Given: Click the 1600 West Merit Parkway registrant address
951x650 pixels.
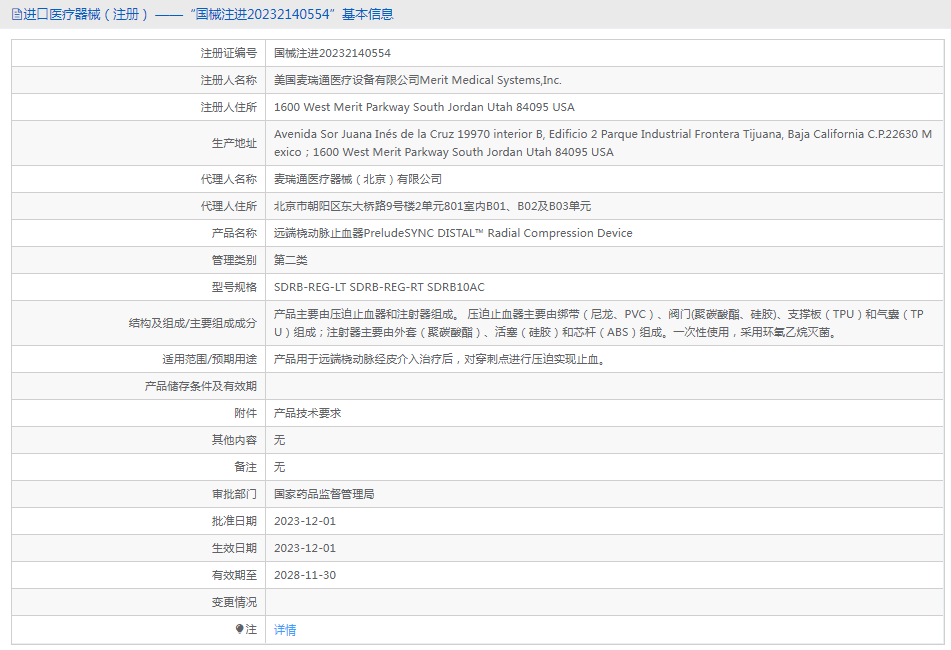Looking at the screenshot, I should pyautogui.click(x=425, y=107).
